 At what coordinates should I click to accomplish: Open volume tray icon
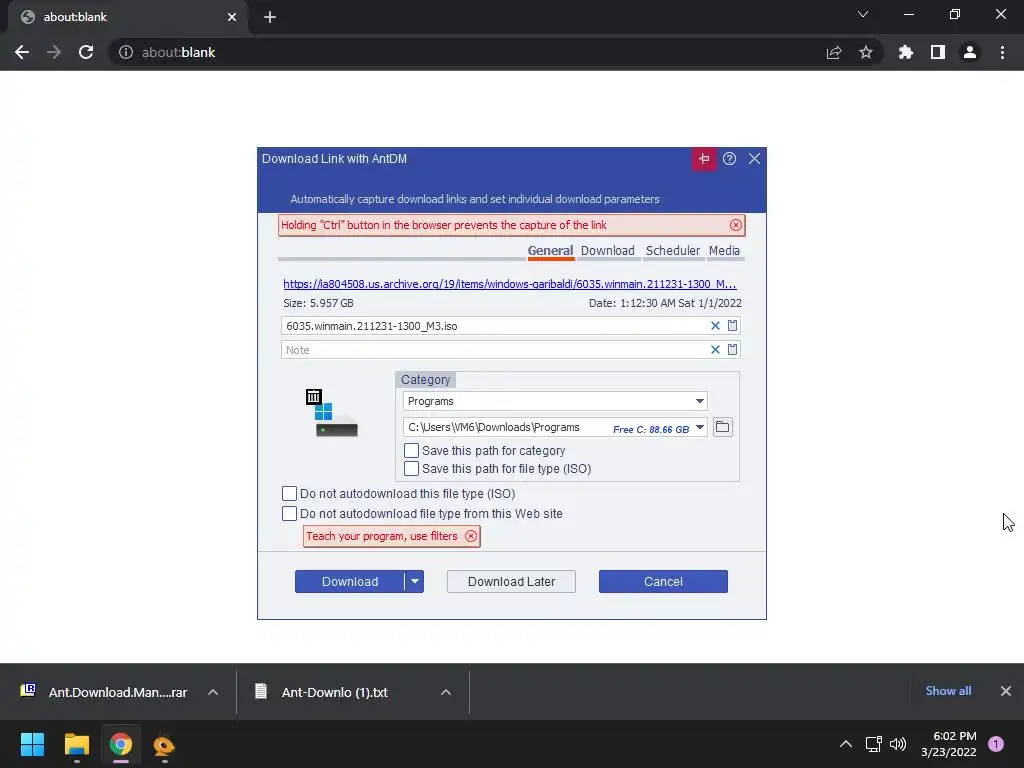coord(898,744)
